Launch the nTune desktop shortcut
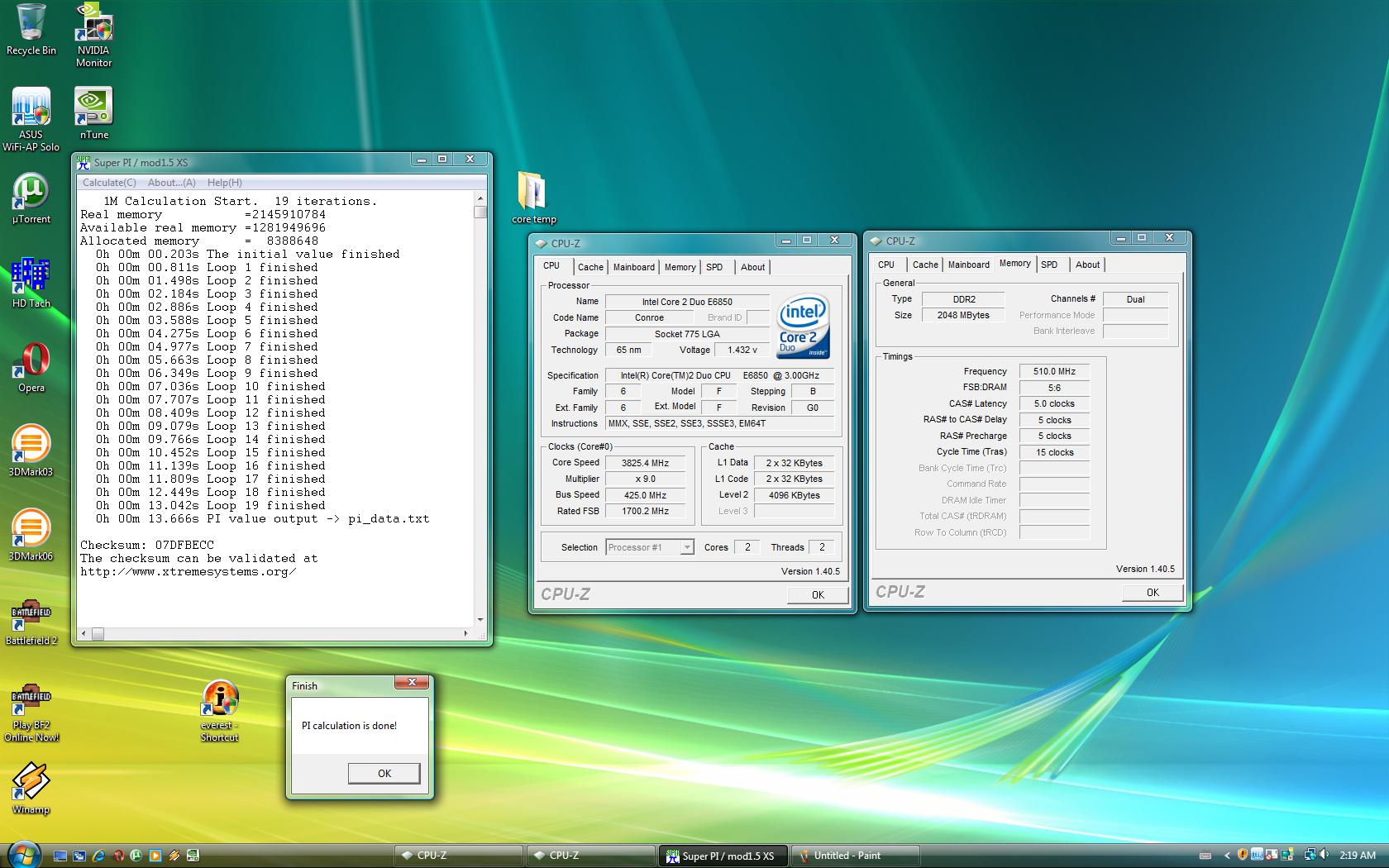The height and width of the screenshot is (868, 1389). 93,114
